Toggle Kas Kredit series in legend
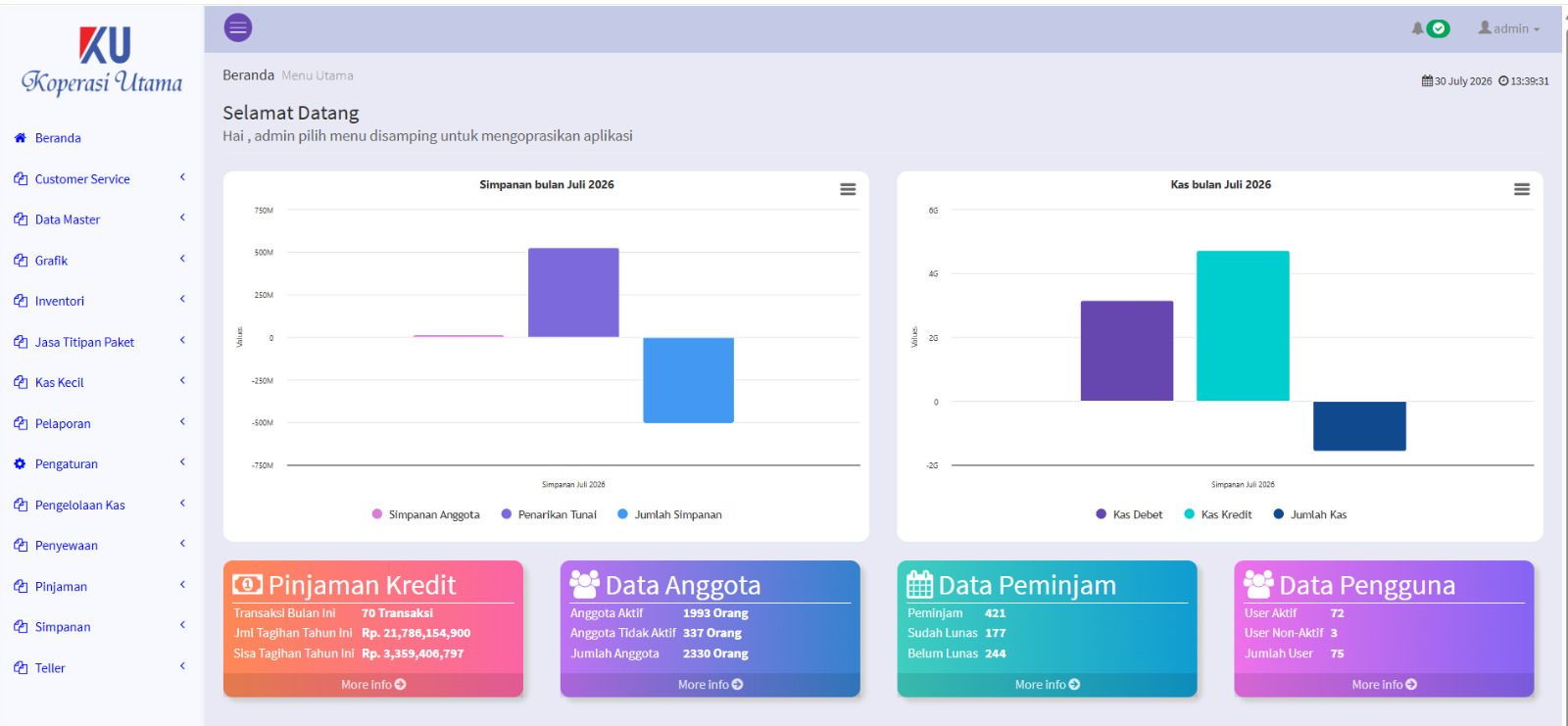1568x726 pixels. tap(1218, 514)
